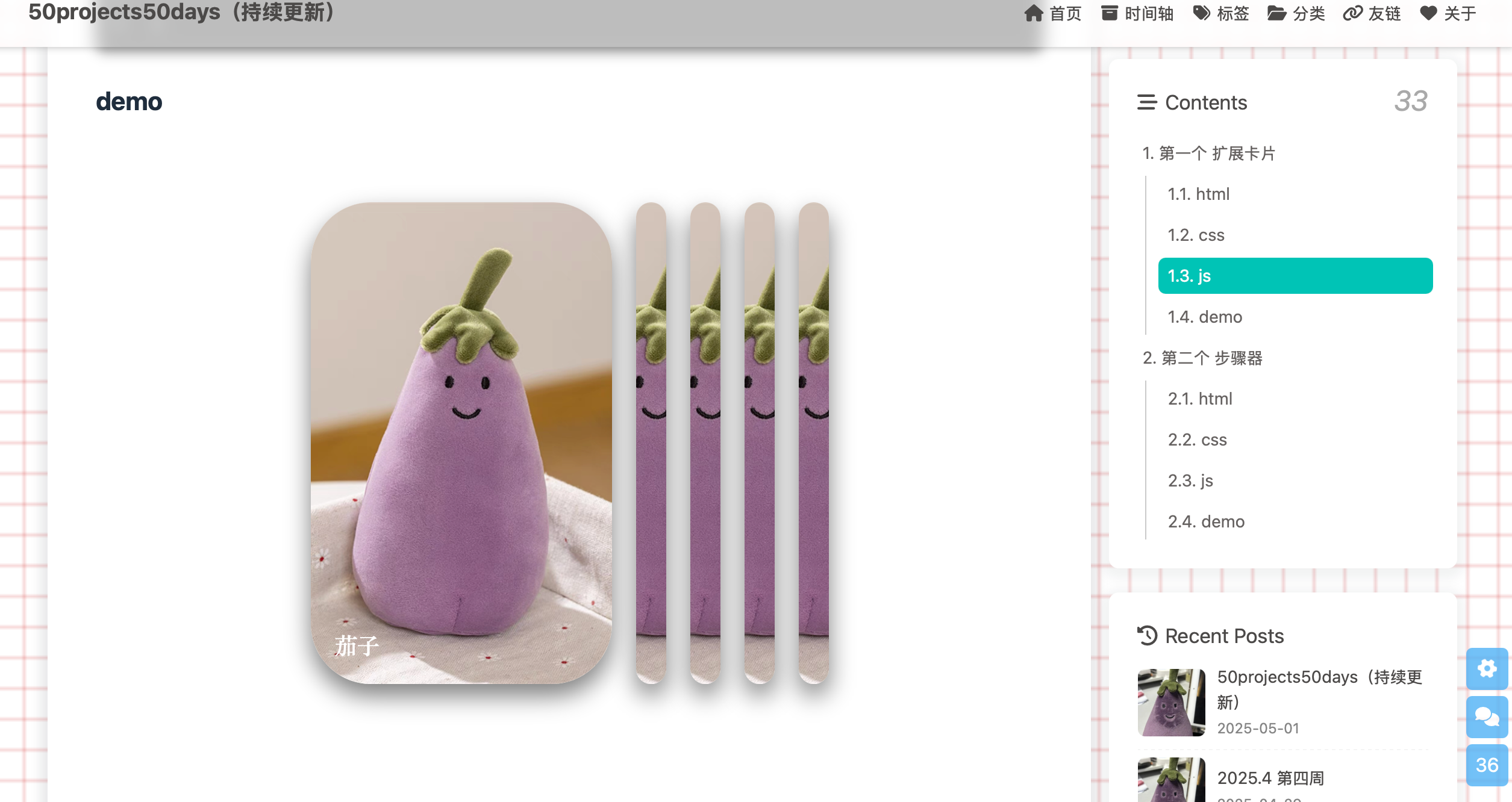Viewport: 1512px width, 802px height.
Task: Jump to section 2.2. css
Action: click(1198, 440)
